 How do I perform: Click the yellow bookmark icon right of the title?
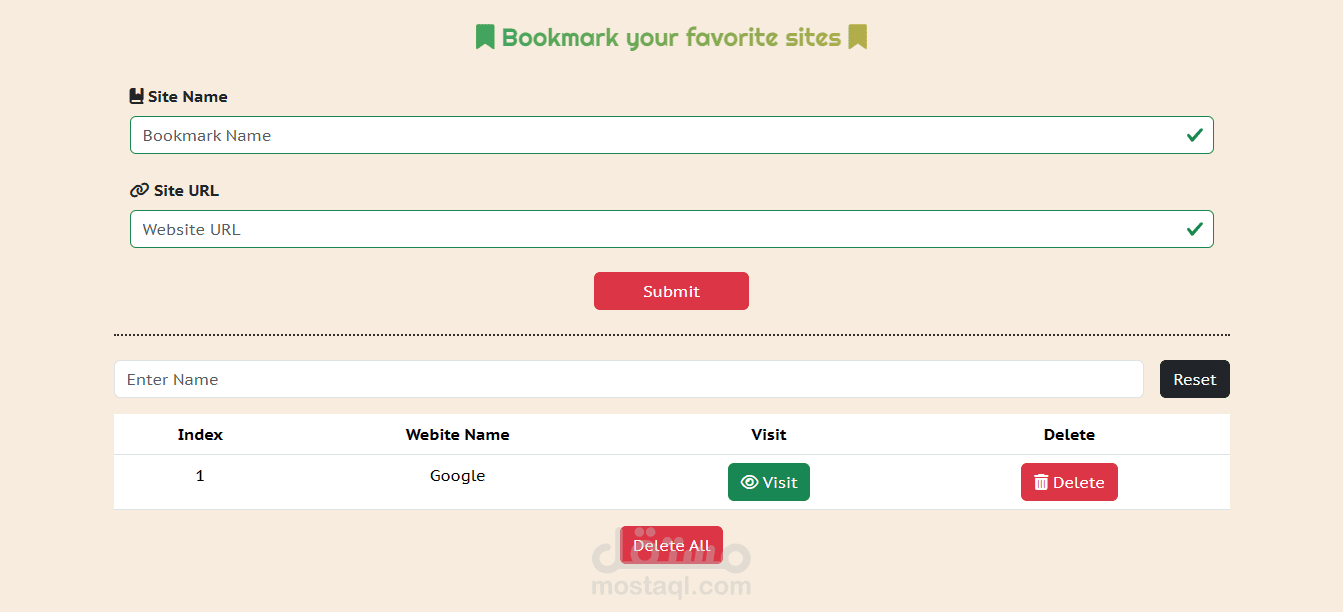point(857,36)
